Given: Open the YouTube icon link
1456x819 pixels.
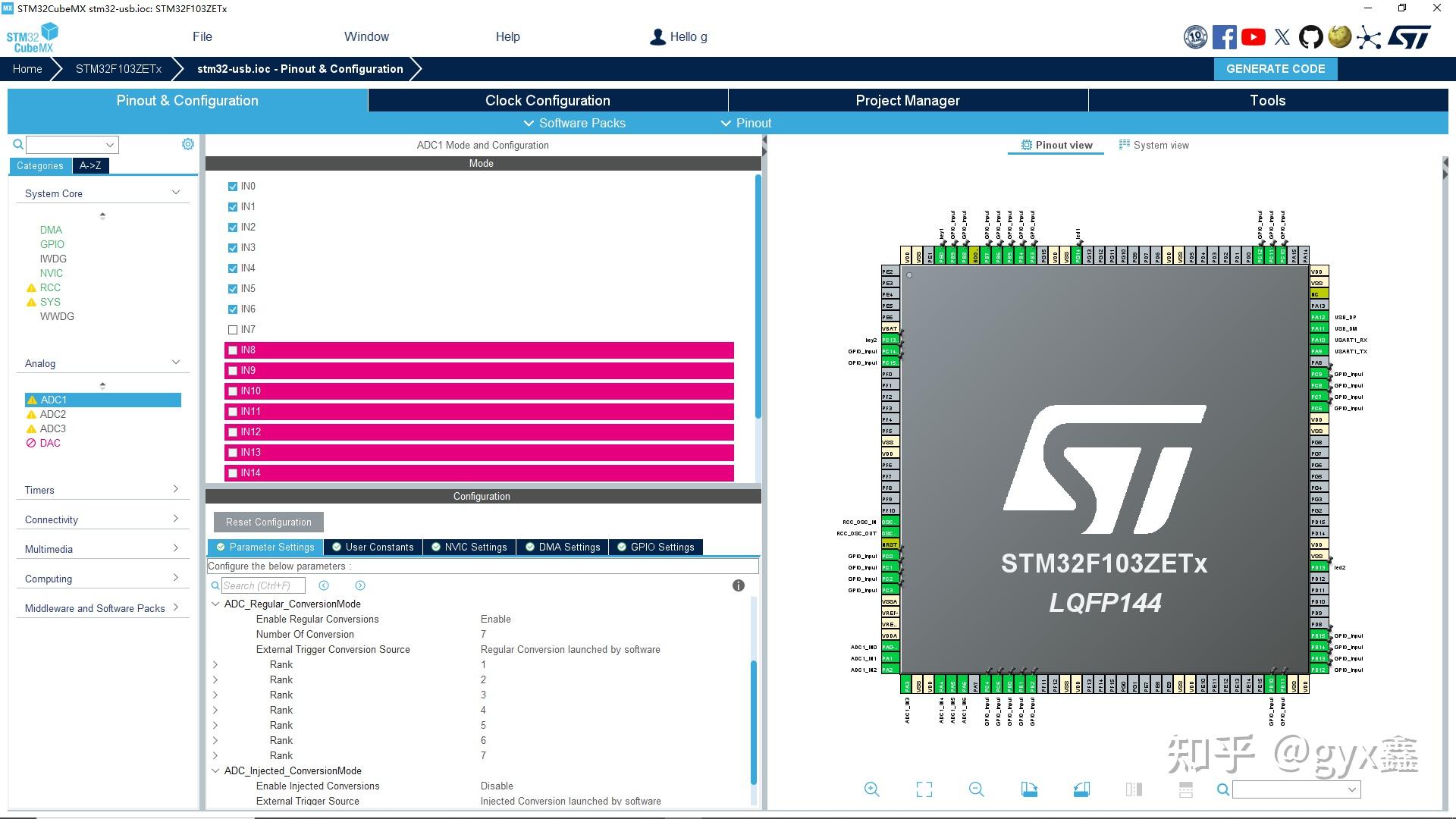Looking at the screenshot, I should [x=1254, y=37].
